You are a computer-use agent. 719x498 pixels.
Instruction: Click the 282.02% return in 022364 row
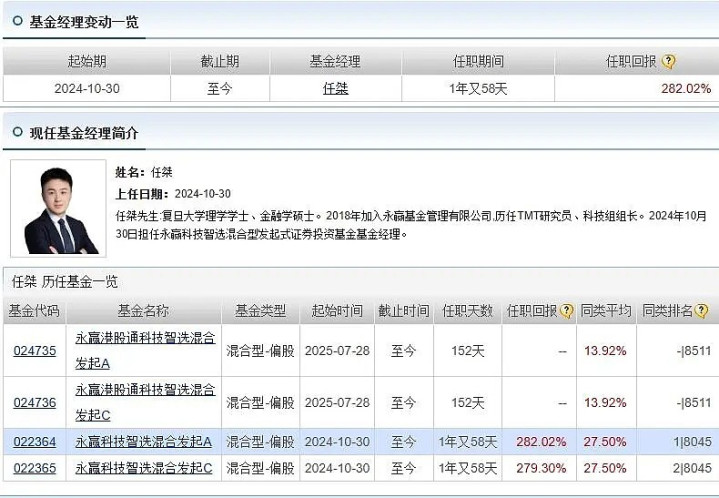[541, 442]
